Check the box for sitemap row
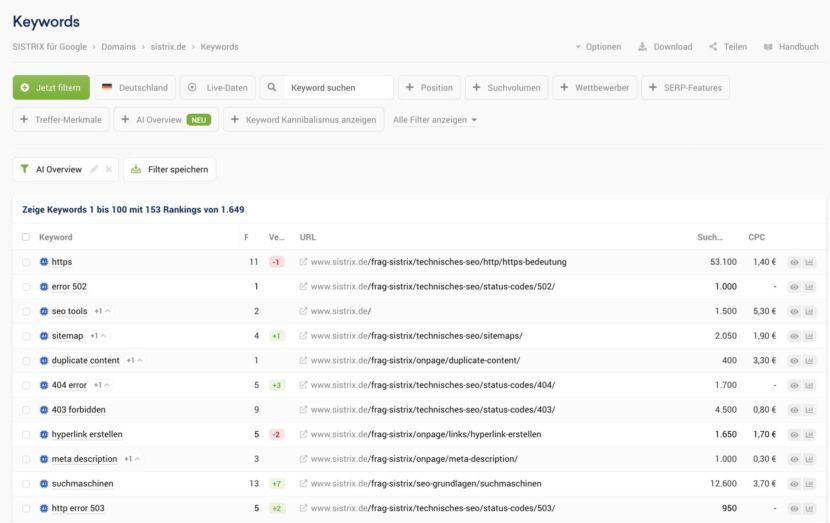 coord(26,336)
